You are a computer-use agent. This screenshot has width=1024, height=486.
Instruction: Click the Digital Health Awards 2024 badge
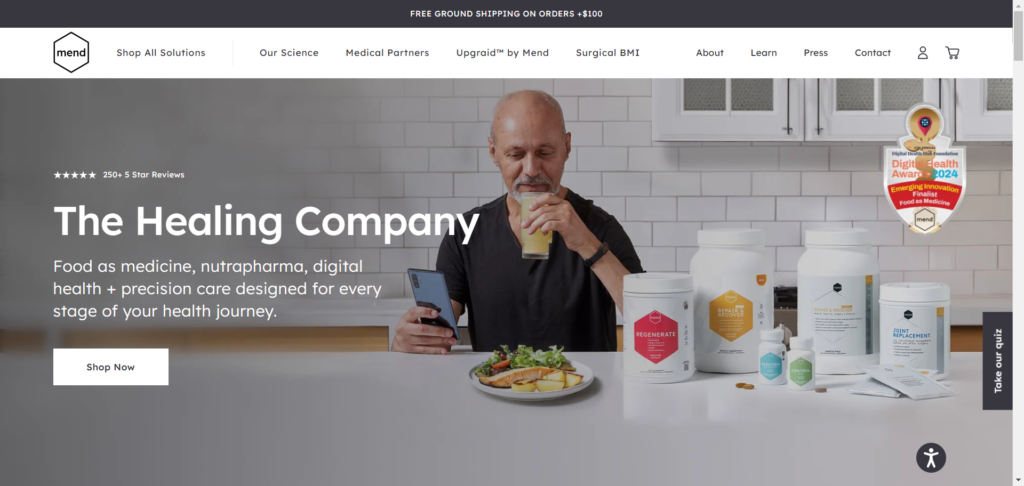[x=925, y=169]
